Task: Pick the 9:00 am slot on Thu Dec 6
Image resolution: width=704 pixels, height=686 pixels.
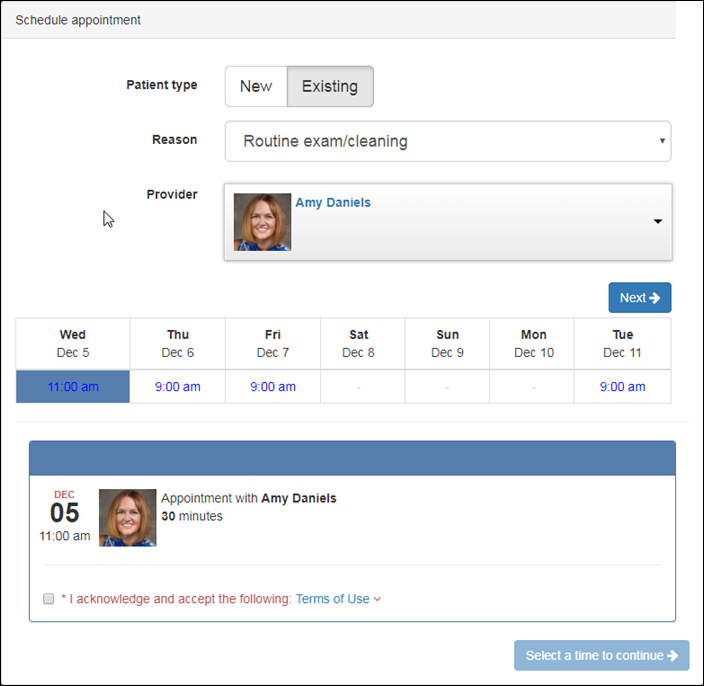Action: pyautogui.click(x=178, y=387)
